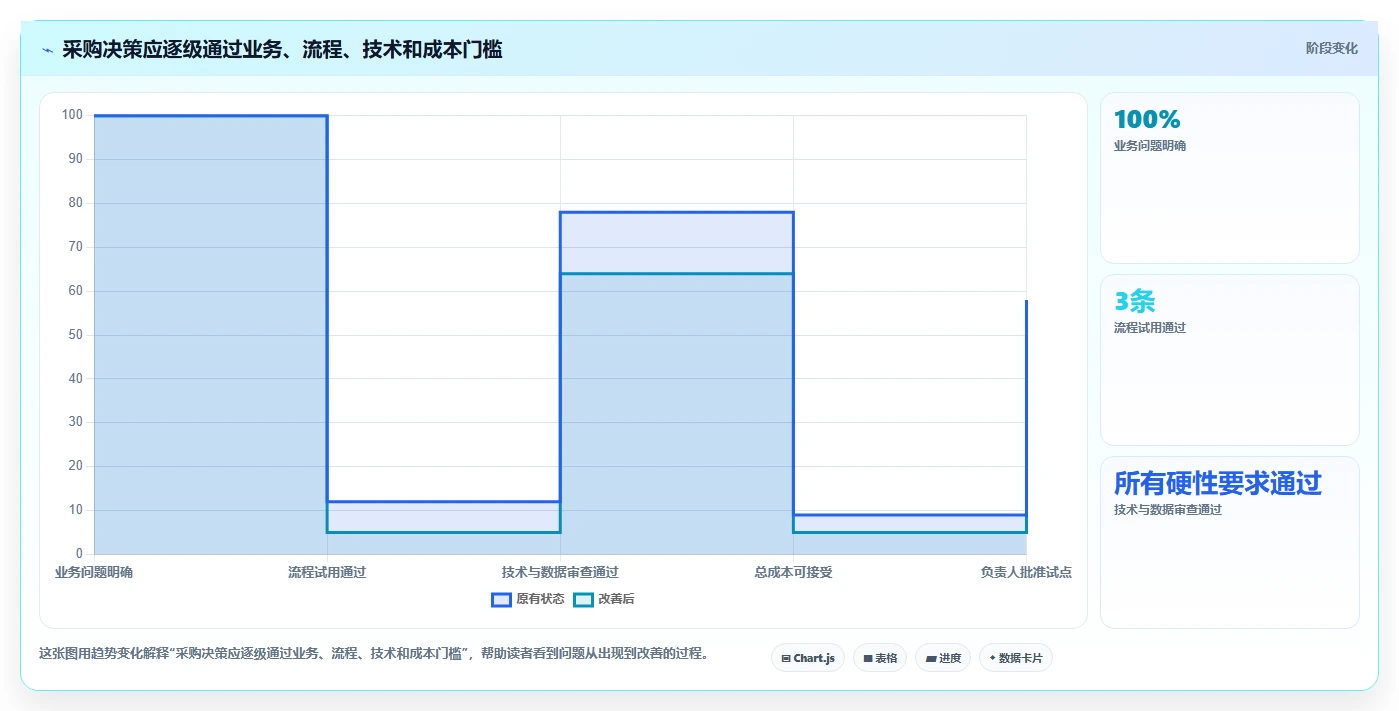Select the 进度 tag chip
1399x711 pixels.
943,658
